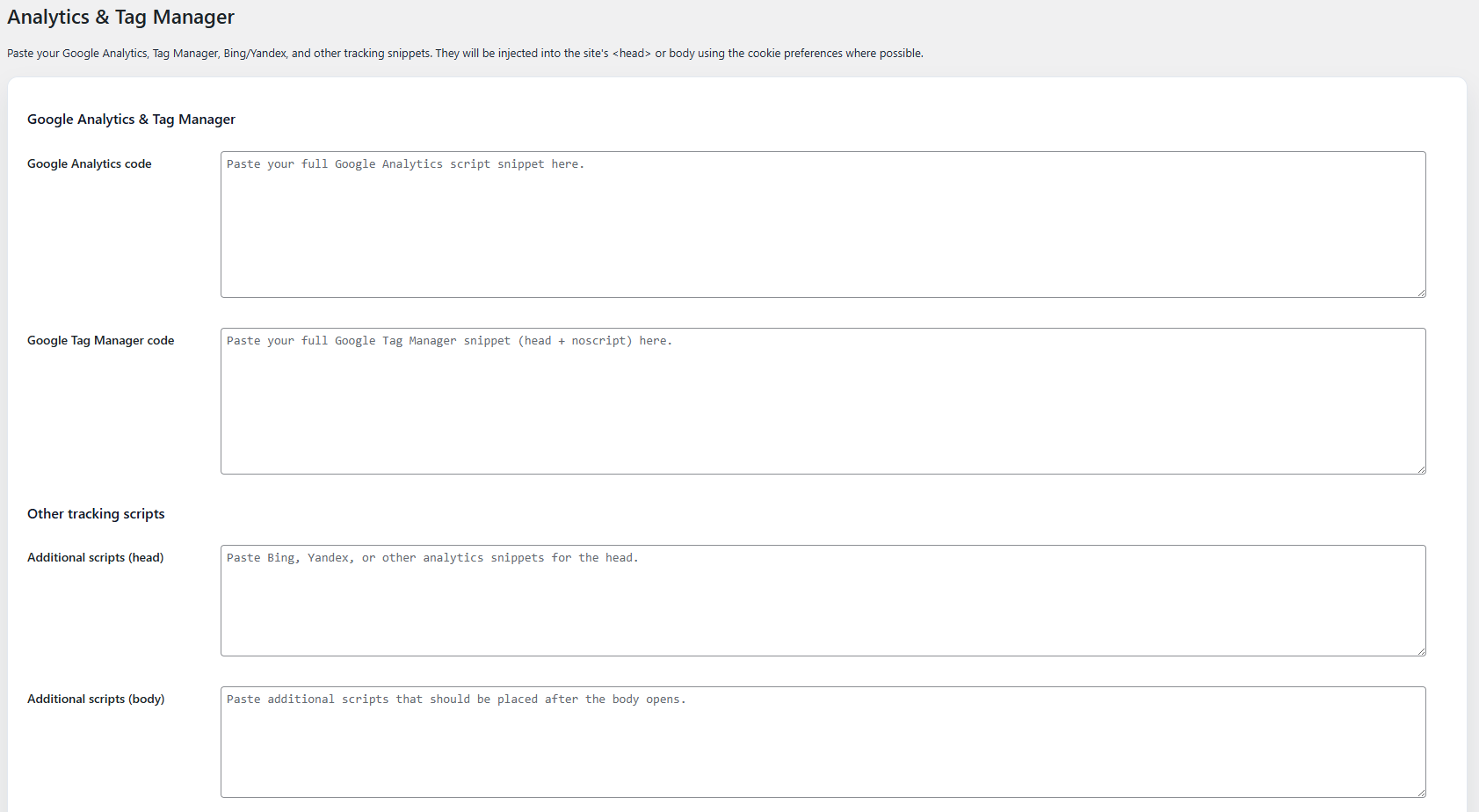Click the Additional scripts (body) textarea
This screenshot has width=1479, height=812.
click(x=823, y=742)
